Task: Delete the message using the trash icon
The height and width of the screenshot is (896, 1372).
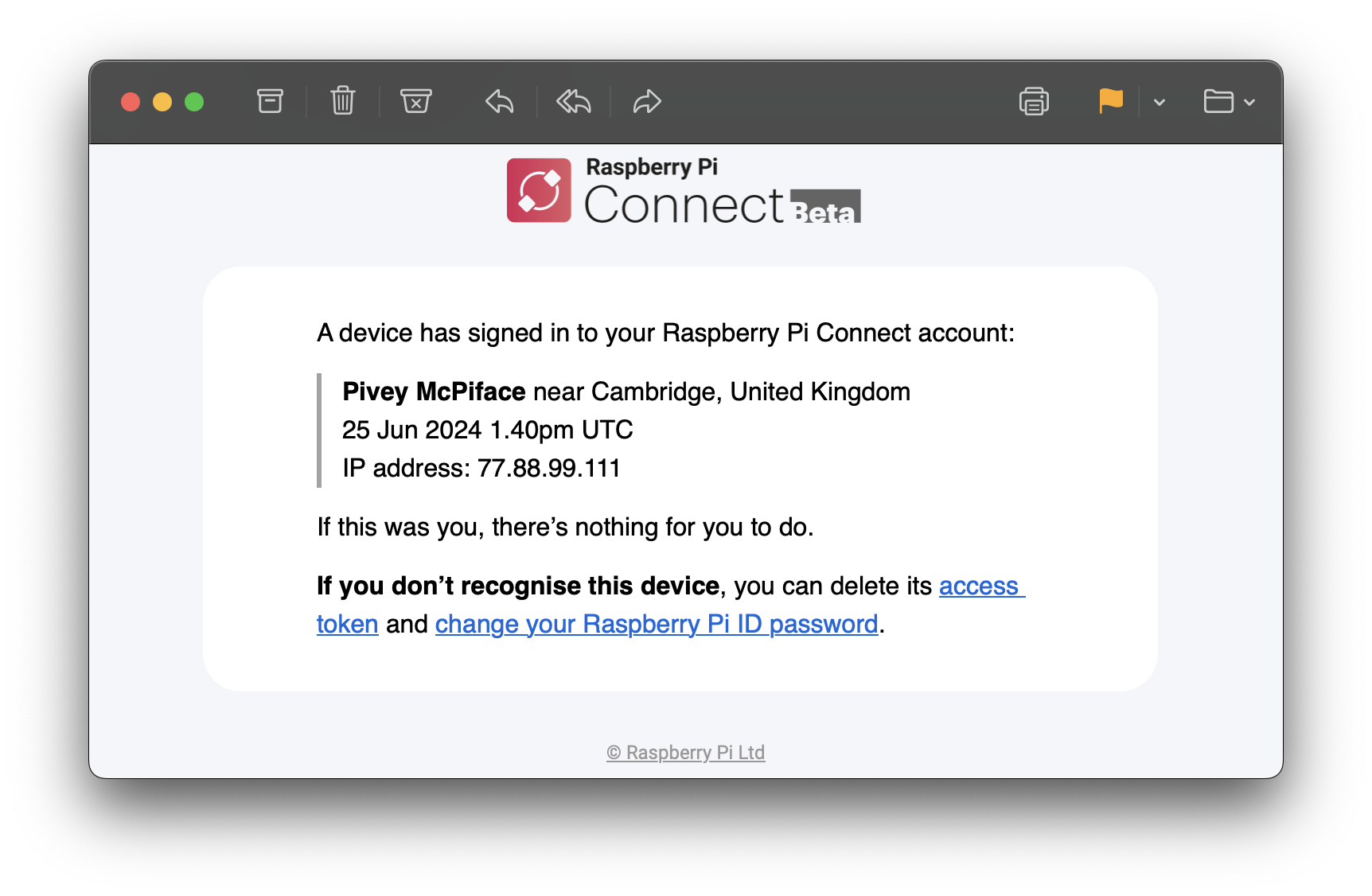Action: point(343,101)
